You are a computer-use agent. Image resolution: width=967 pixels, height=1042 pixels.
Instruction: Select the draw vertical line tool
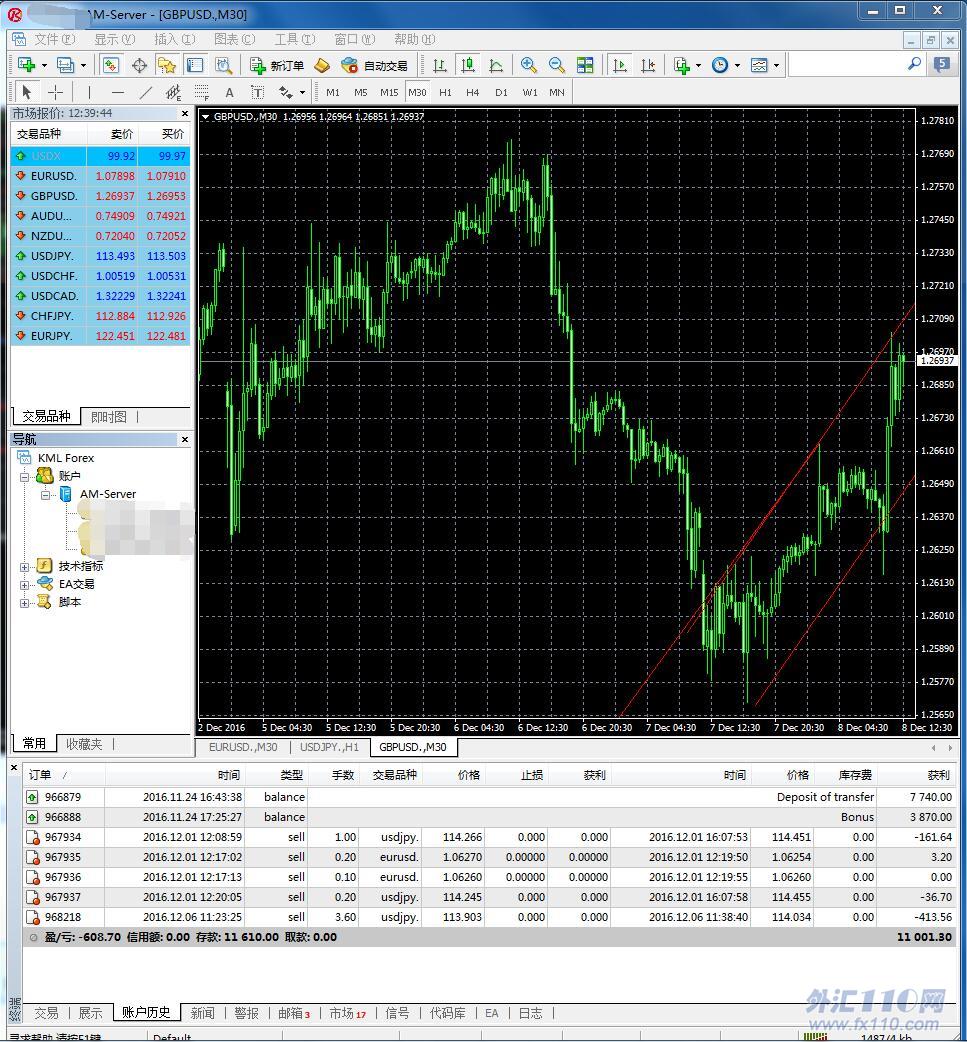coord(89,92)
